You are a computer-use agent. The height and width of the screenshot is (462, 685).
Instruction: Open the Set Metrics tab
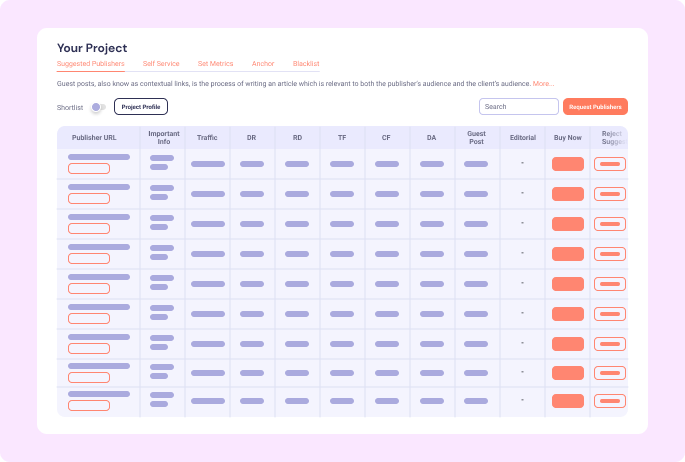coord(215,64)
